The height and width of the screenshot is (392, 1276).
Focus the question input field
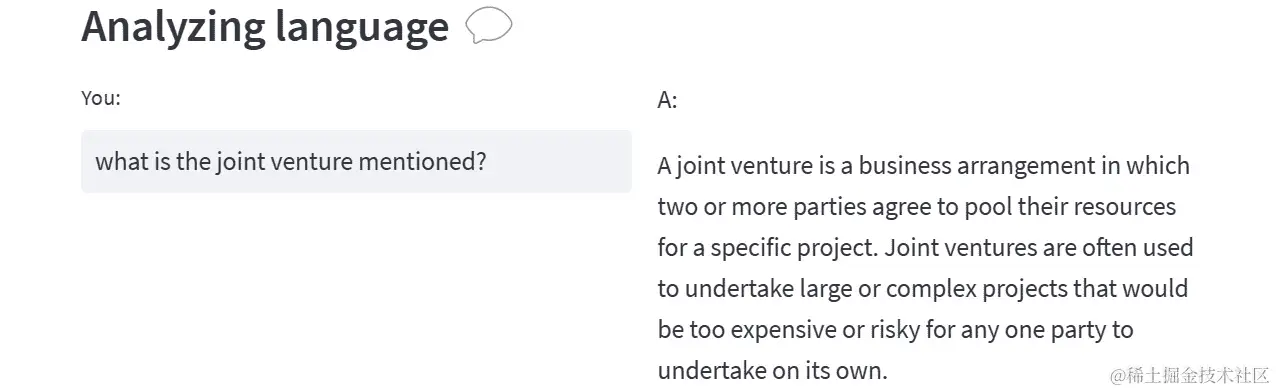click(356, 161)
